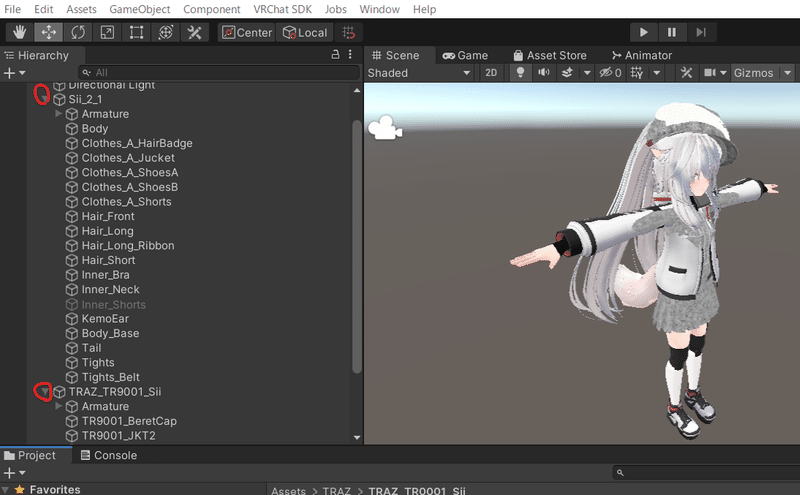Screen dimensions: 800x495
Task: Select Clothes_A_Jucket object
Action: 128,158
